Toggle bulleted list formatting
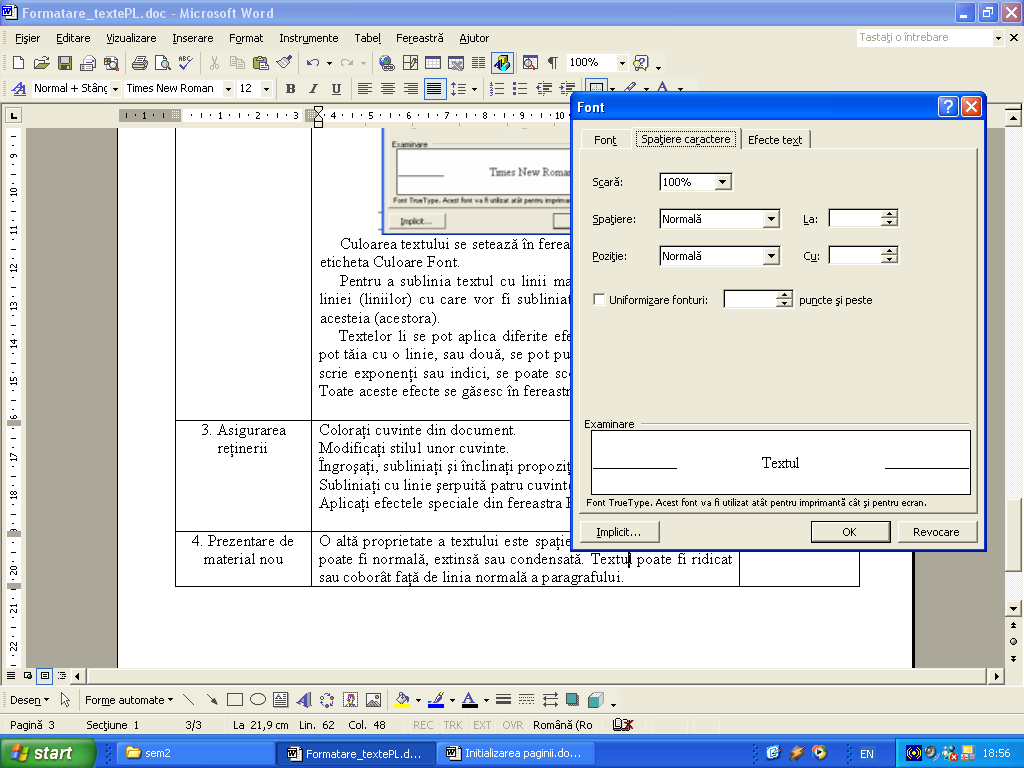The image size is (1024, 768). click(520, 89)
